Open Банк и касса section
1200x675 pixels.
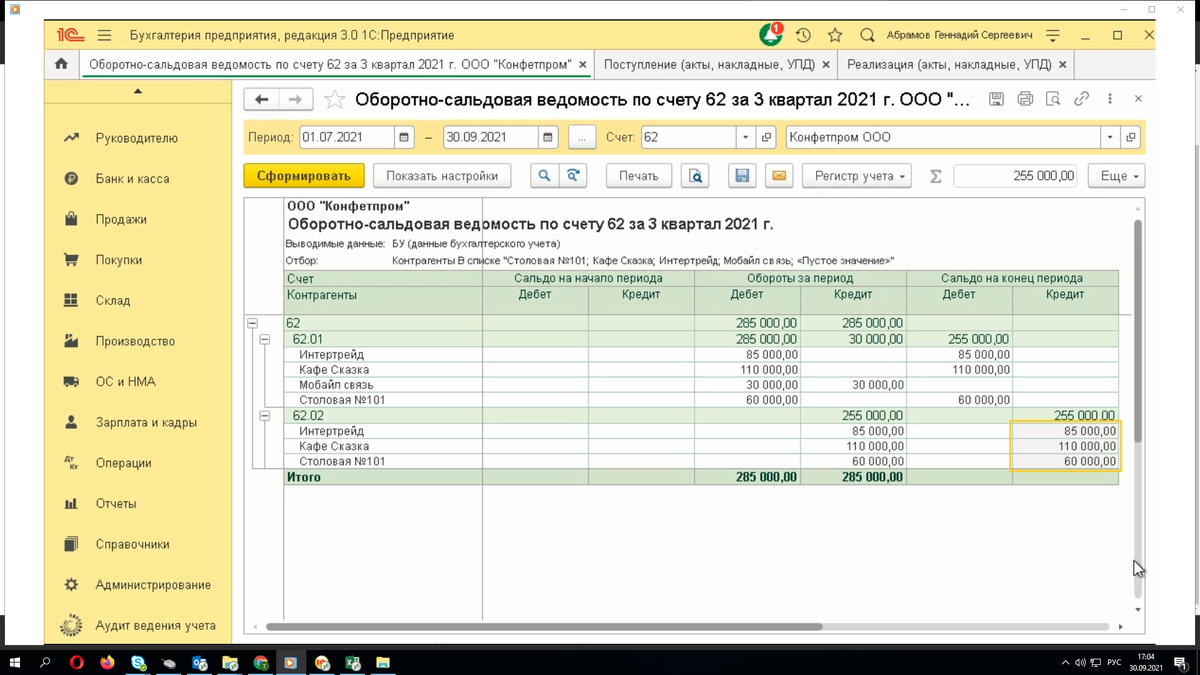pos(132,179)
